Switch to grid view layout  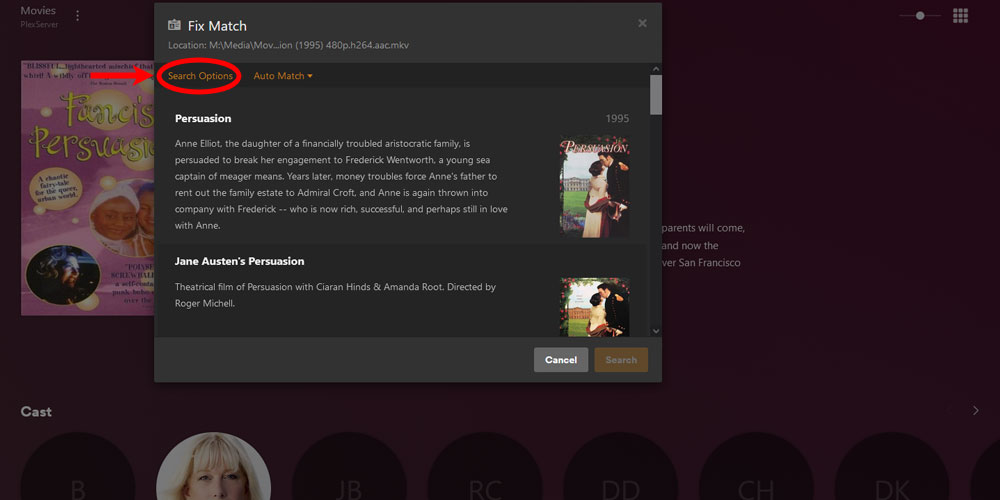tap(960, 15)
